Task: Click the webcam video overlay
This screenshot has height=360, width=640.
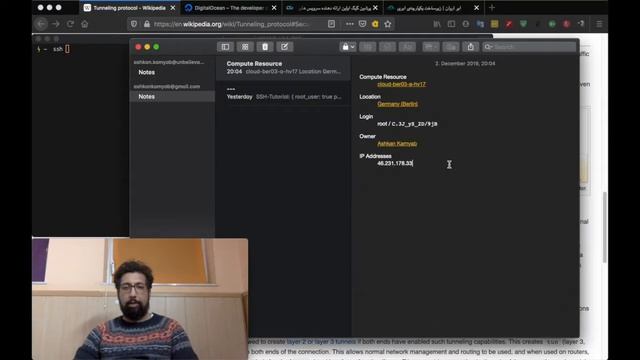Action: pyautogui.click(x=140, y=299)
